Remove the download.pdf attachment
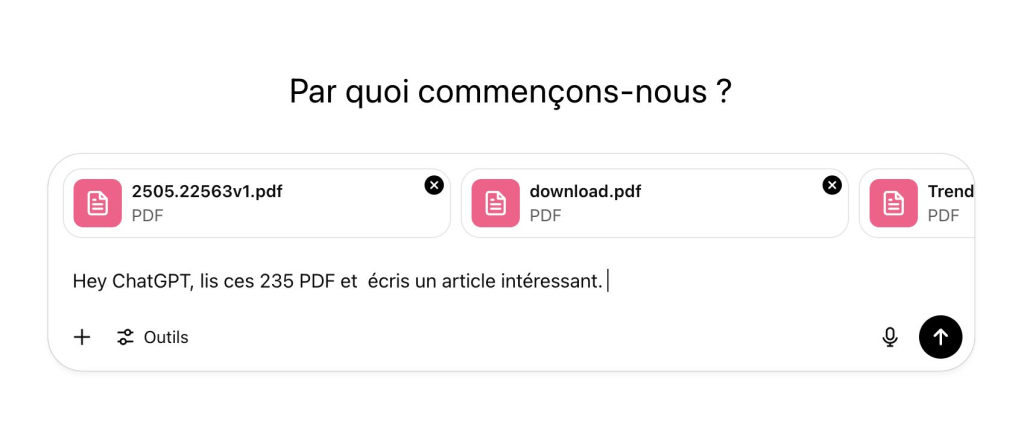The width and height of the screenshot is (1024, 428). 832,185
